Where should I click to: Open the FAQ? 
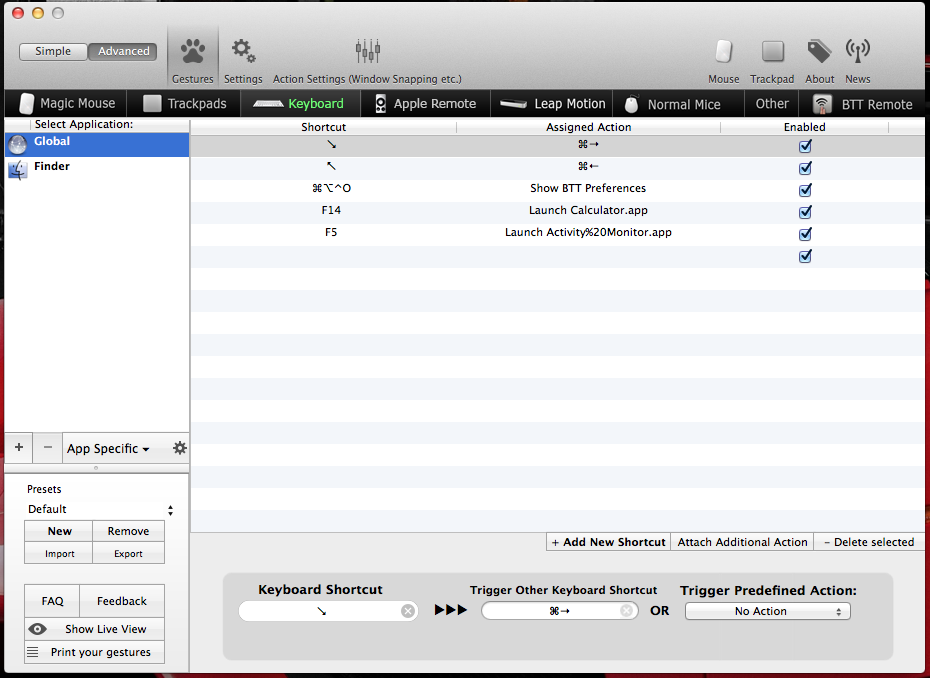point(52,601)
